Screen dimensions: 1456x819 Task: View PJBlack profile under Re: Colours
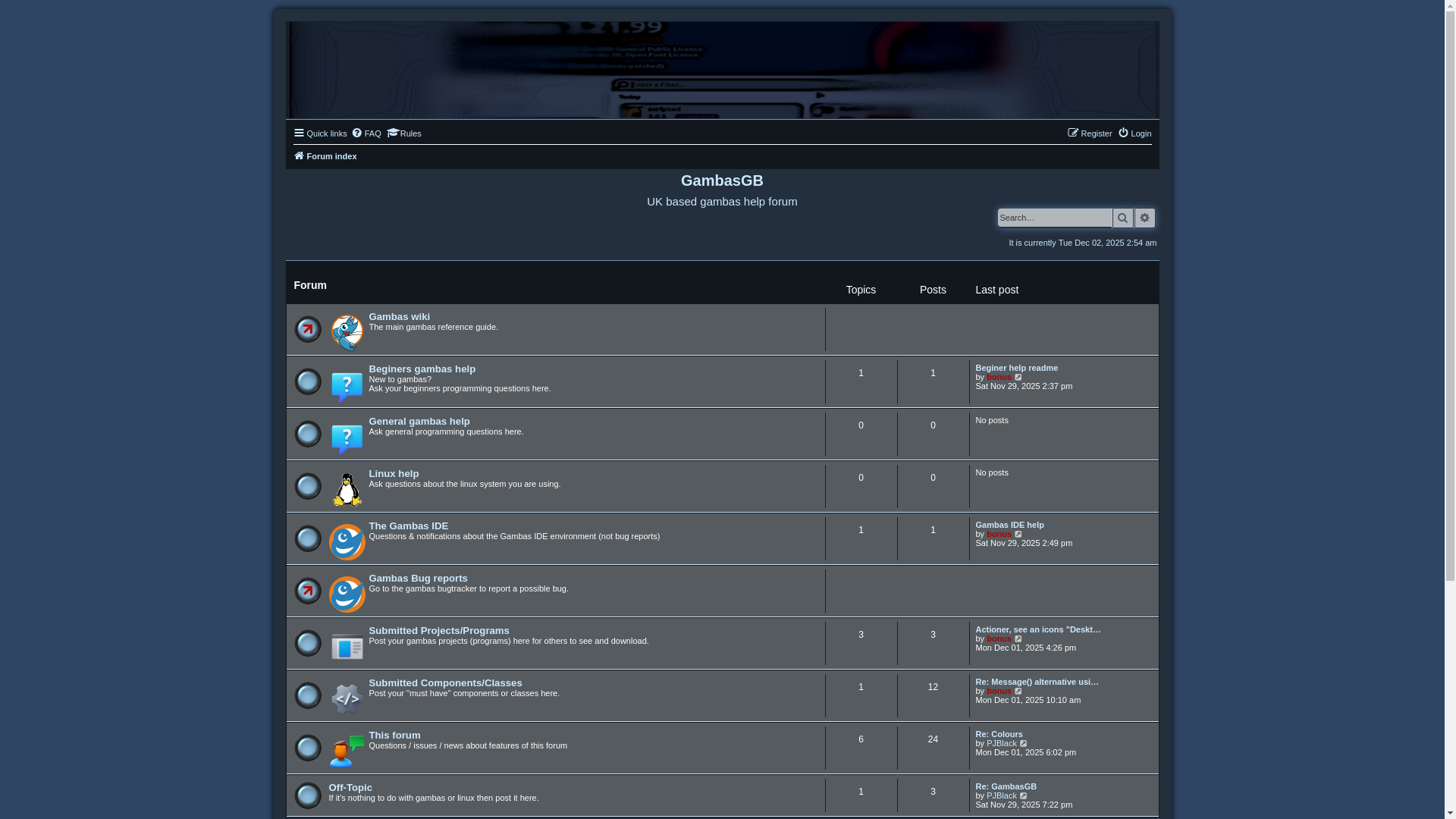pyautogui.click(x=1001, y=743)
